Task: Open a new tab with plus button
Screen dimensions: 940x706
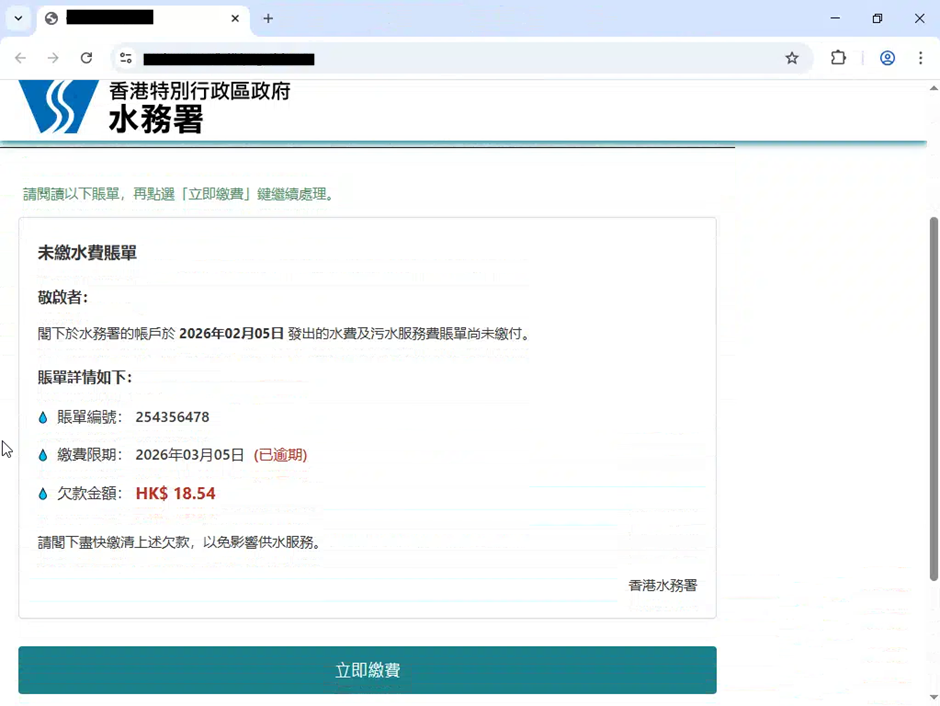Action: coord(268,18)
